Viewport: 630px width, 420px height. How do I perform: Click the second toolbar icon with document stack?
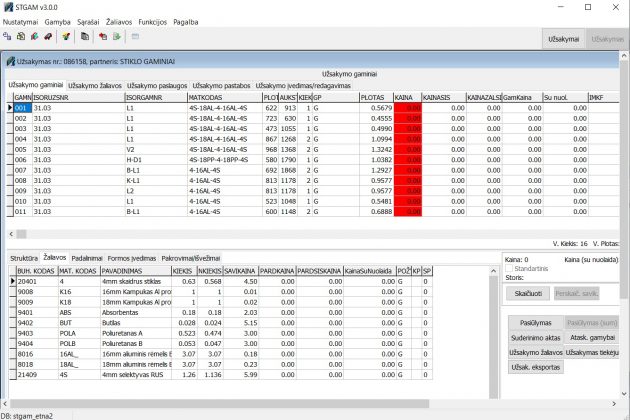click(21, 35)
